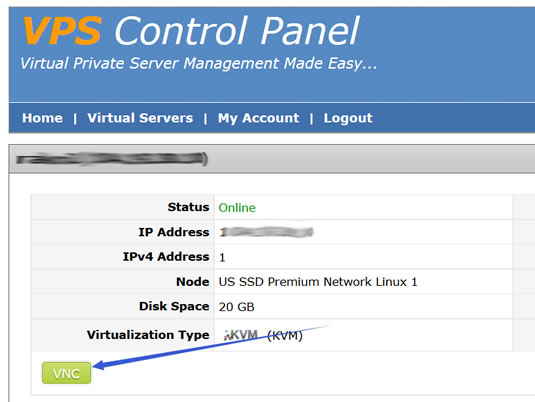Open the VNC console button
The height and width of the screenshot is (402, 535).
67,373
